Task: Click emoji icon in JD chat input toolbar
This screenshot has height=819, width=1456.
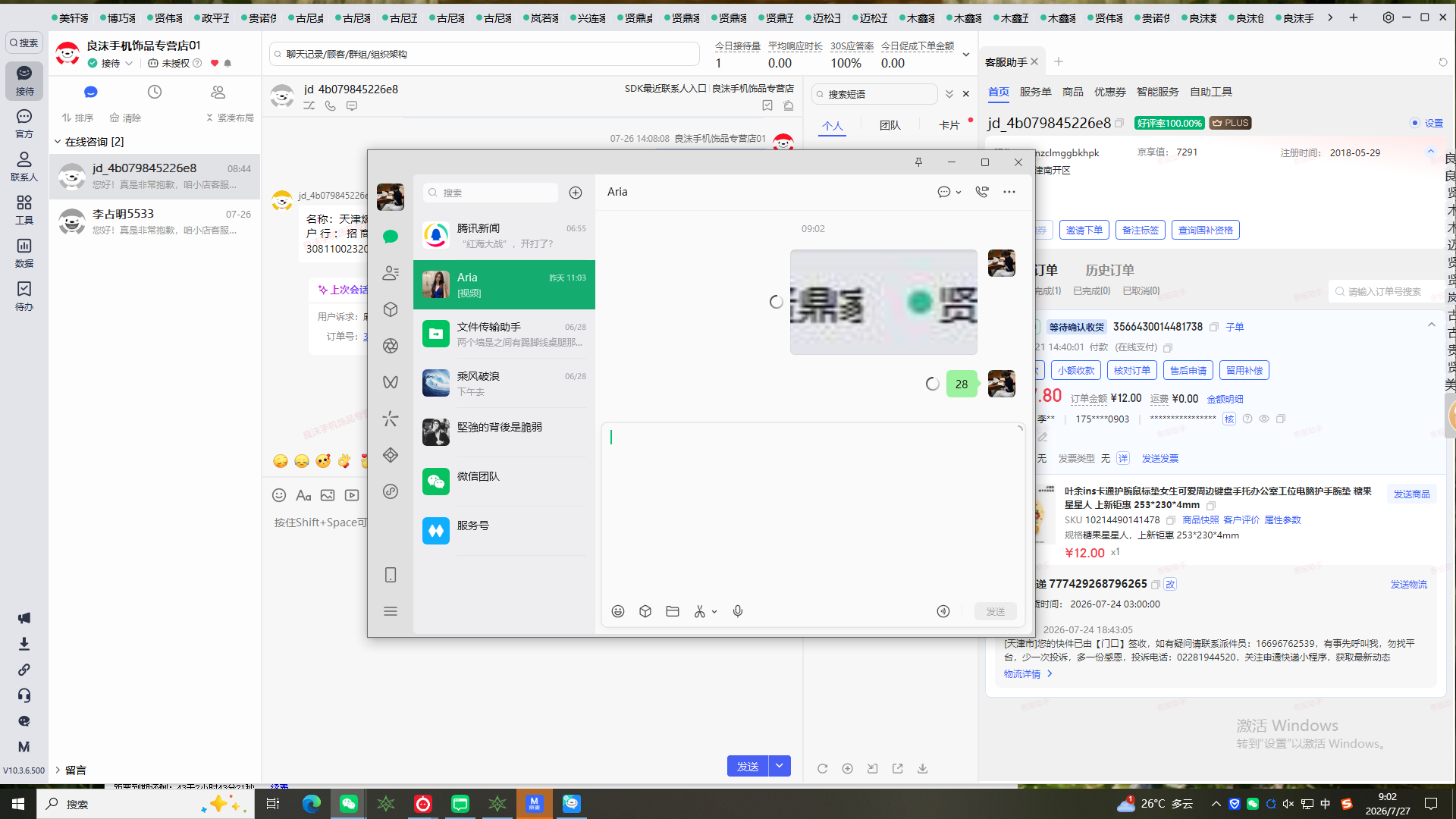Action: [x=279, y=495]
